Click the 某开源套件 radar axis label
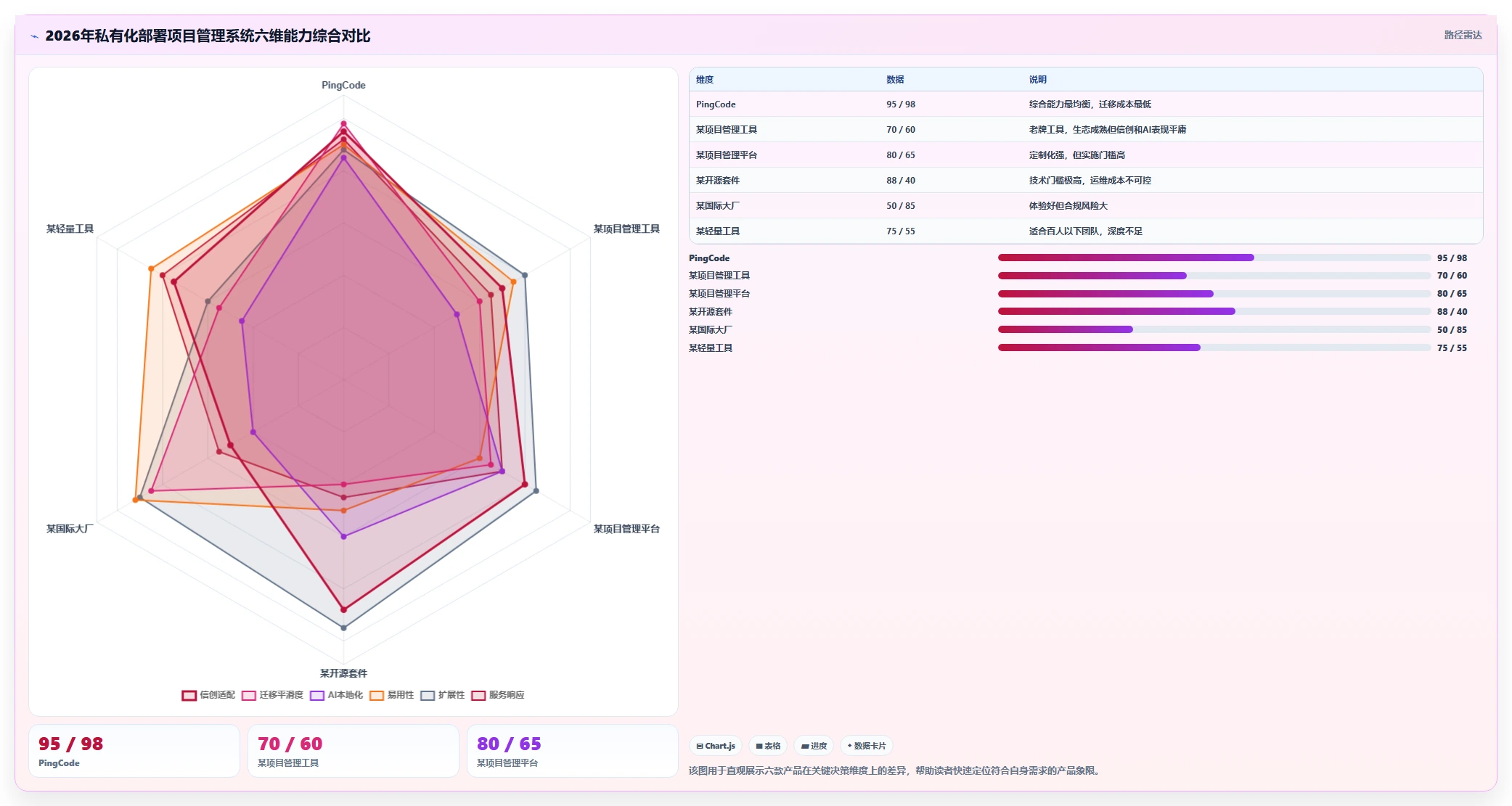 point(343,673)
